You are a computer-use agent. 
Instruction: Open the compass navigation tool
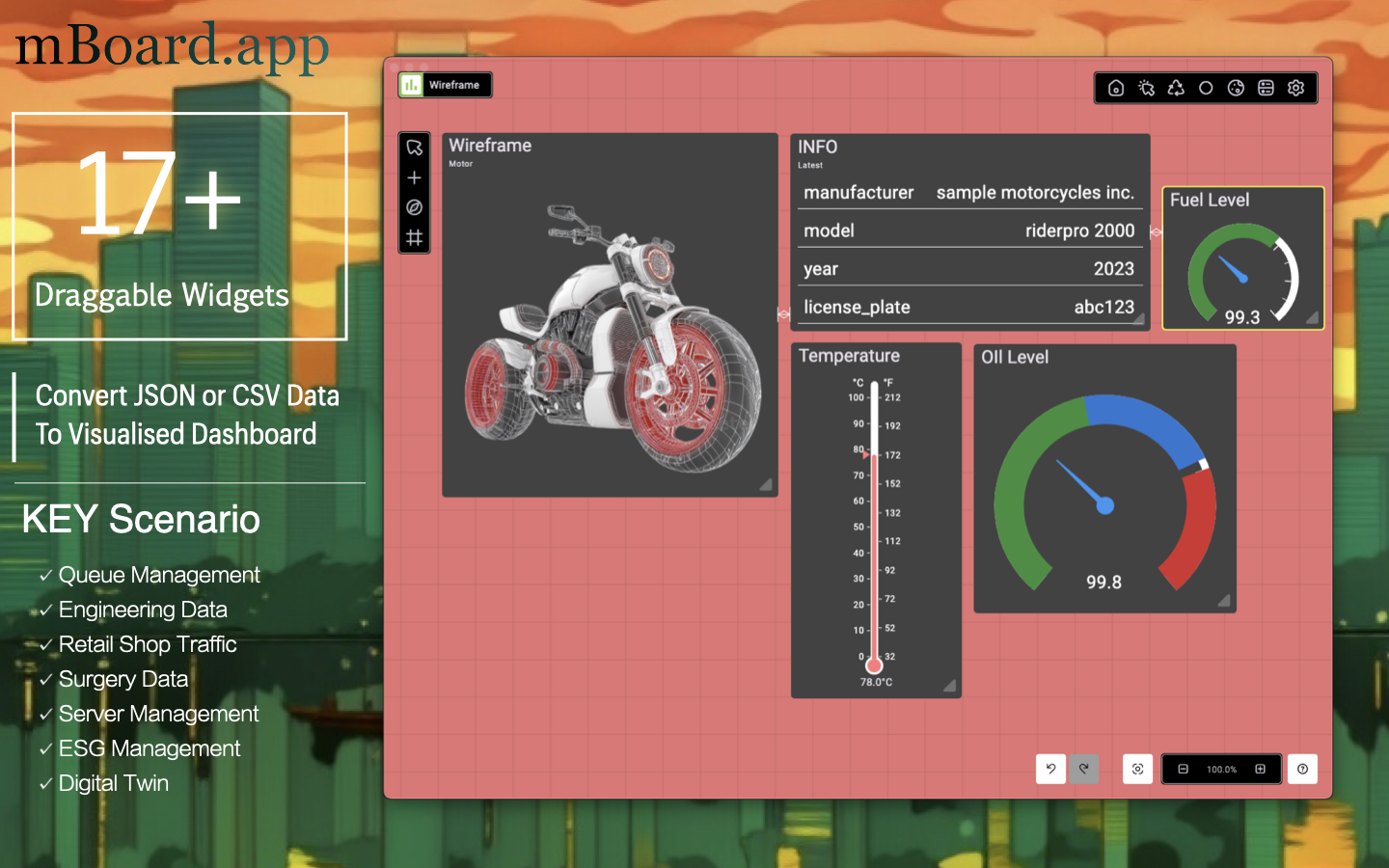tap(415, 208)
